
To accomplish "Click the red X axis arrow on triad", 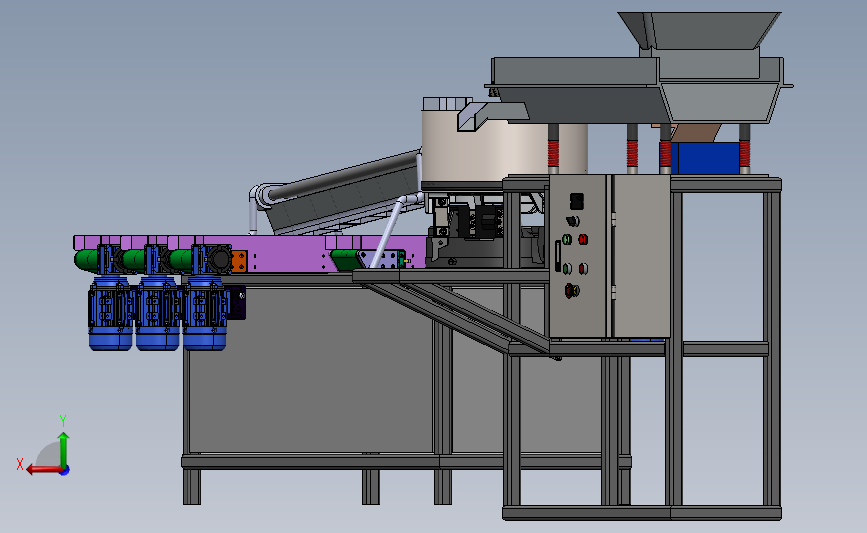I will (44, 469).
